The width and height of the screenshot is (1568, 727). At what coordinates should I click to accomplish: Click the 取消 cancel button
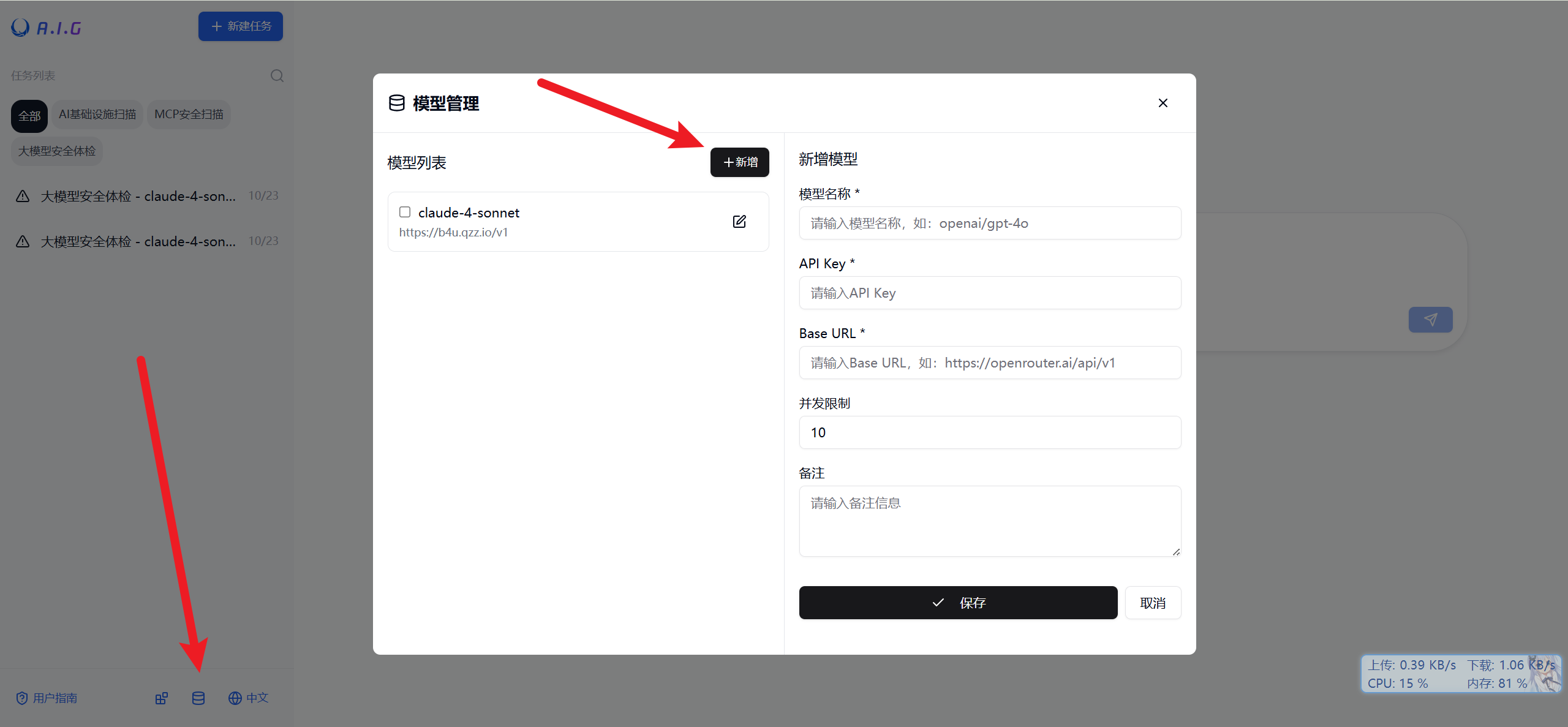click(1153, 603)
